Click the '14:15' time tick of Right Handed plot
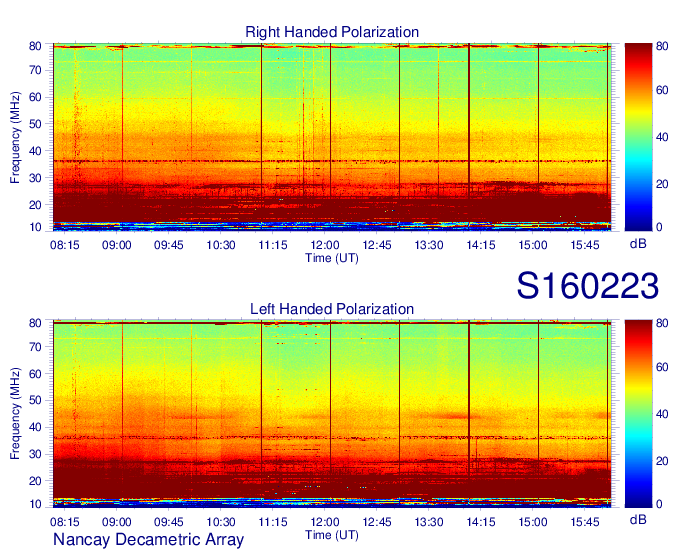Screen dimensions: 680x552 pos(481,245)
